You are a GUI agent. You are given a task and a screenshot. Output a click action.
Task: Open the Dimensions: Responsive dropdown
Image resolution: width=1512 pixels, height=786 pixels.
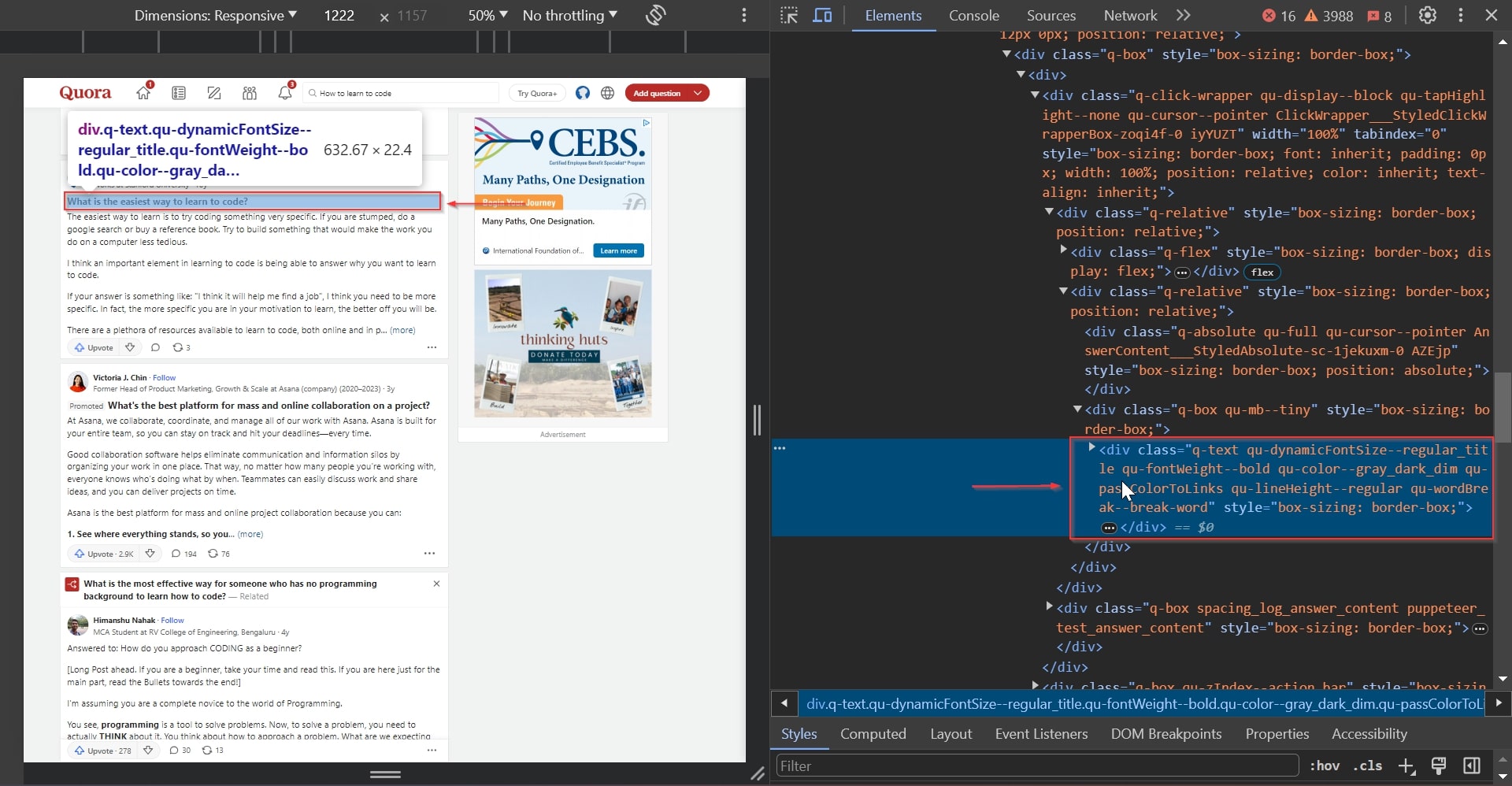coord(213,15)
